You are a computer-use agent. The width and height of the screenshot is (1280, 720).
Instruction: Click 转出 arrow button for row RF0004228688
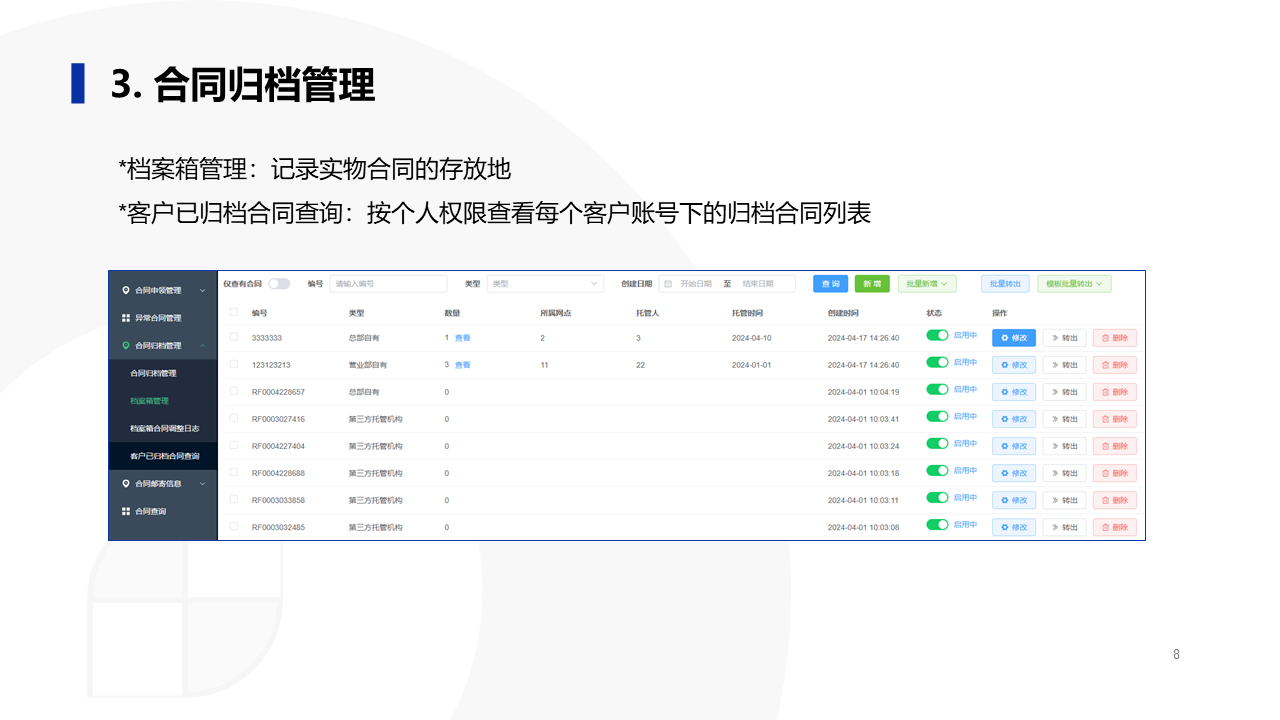pos(1064,473)
